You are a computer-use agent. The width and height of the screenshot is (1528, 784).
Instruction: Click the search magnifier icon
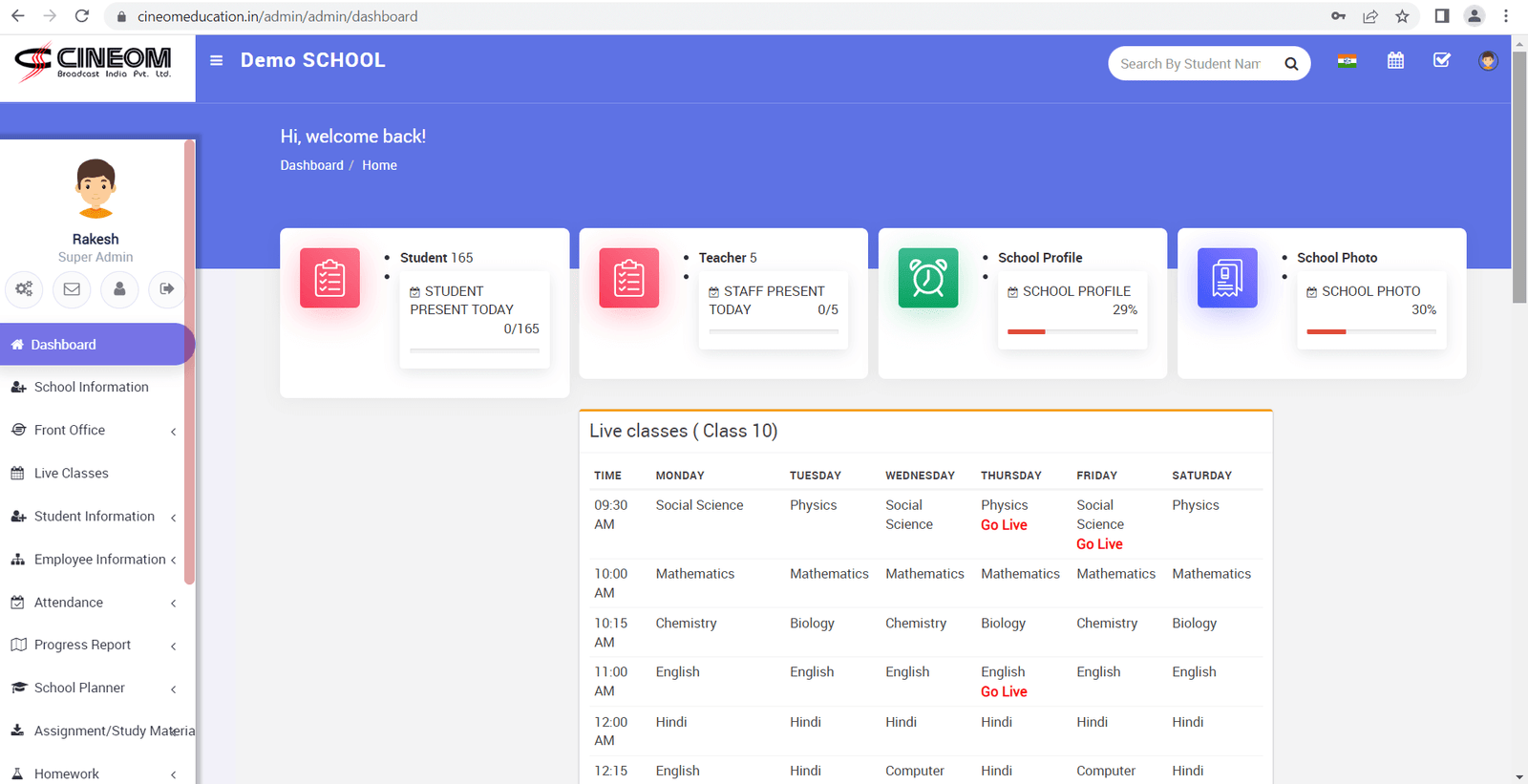(x=1291, y=64)
